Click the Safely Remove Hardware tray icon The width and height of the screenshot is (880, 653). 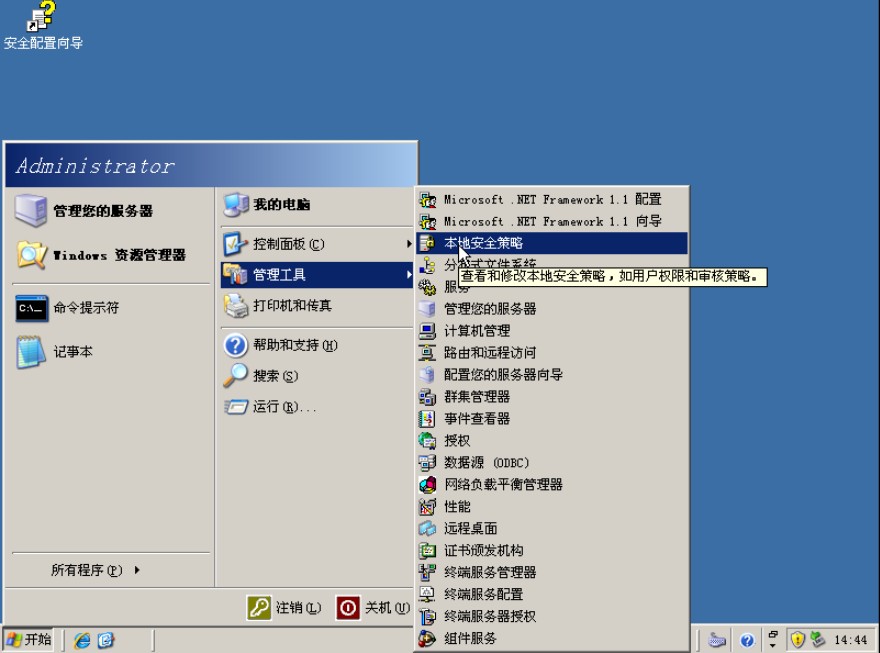pos(818,639)
